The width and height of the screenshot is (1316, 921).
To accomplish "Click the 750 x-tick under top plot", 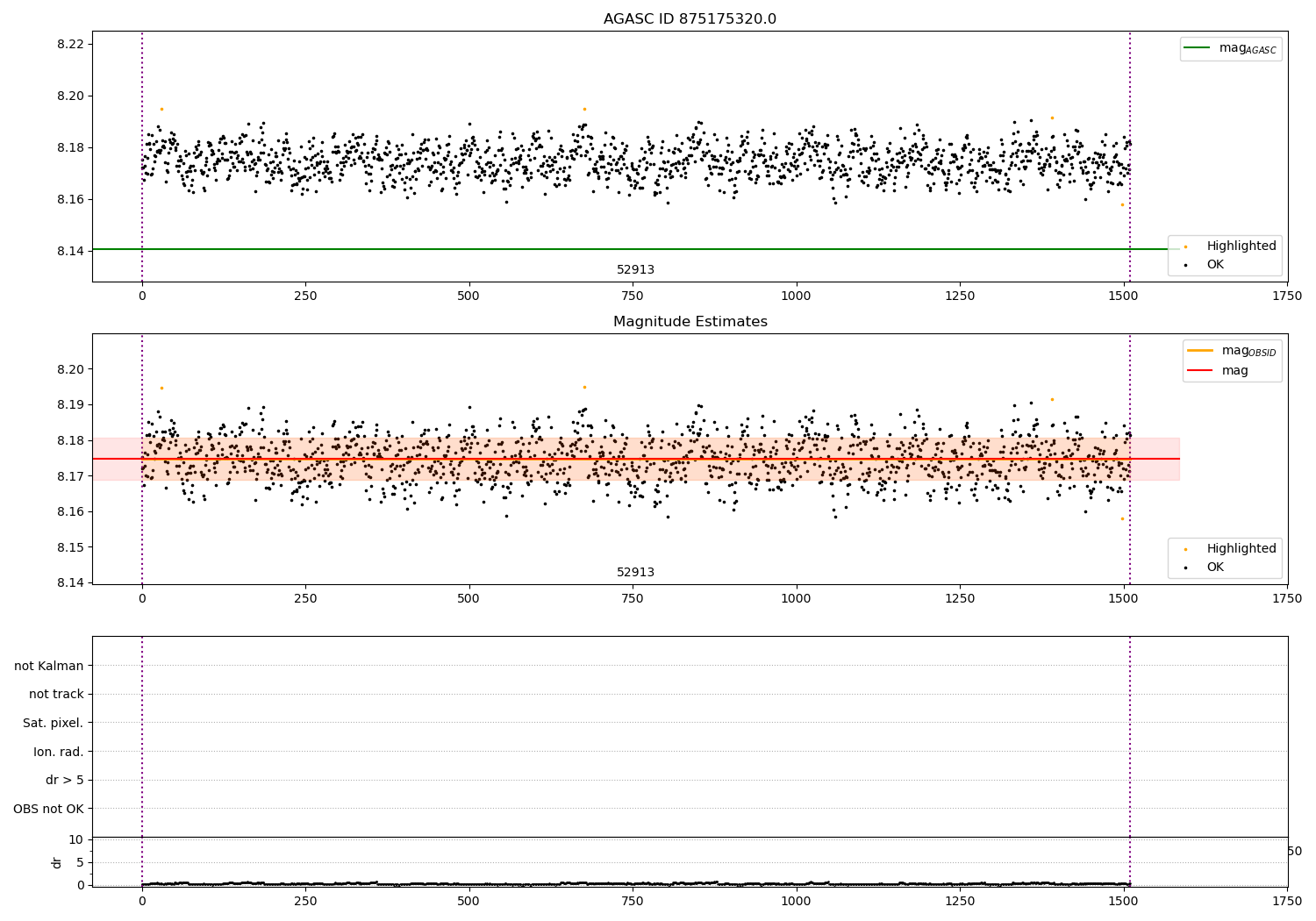I will pyautogui.click(x=633, y=296).
